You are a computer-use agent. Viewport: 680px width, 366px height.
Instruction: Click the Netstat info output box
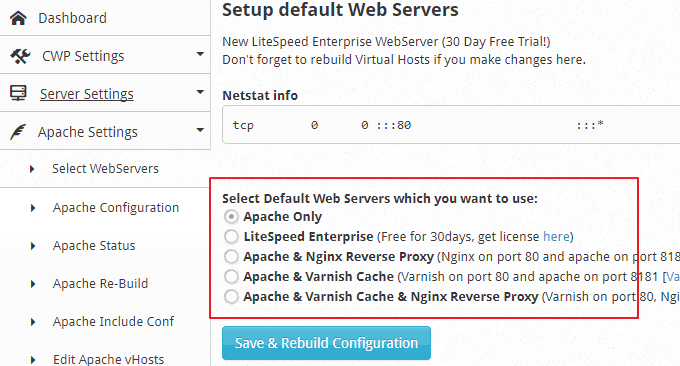tap(451, 125)
